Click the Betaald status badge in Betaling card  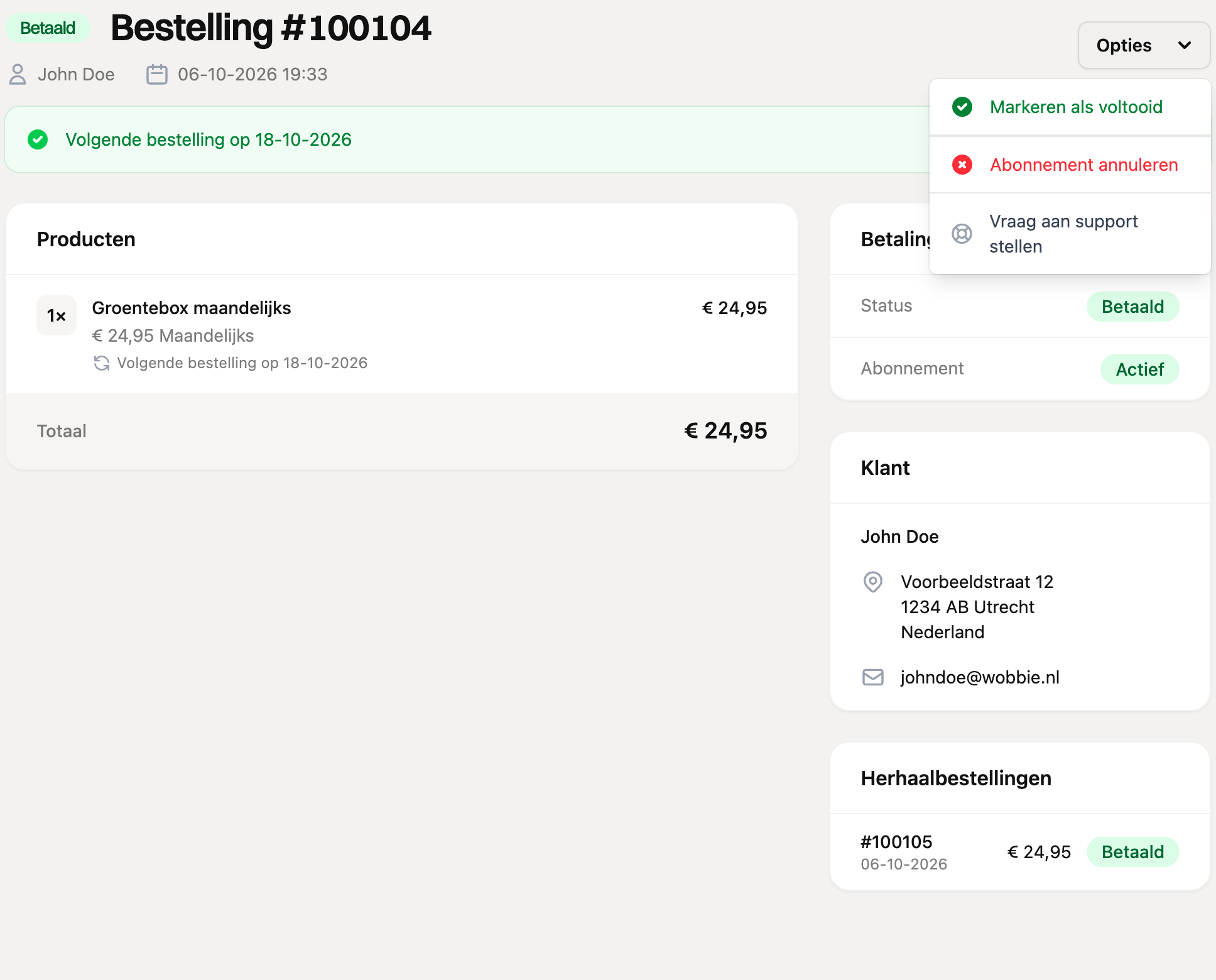(1133, 307)
